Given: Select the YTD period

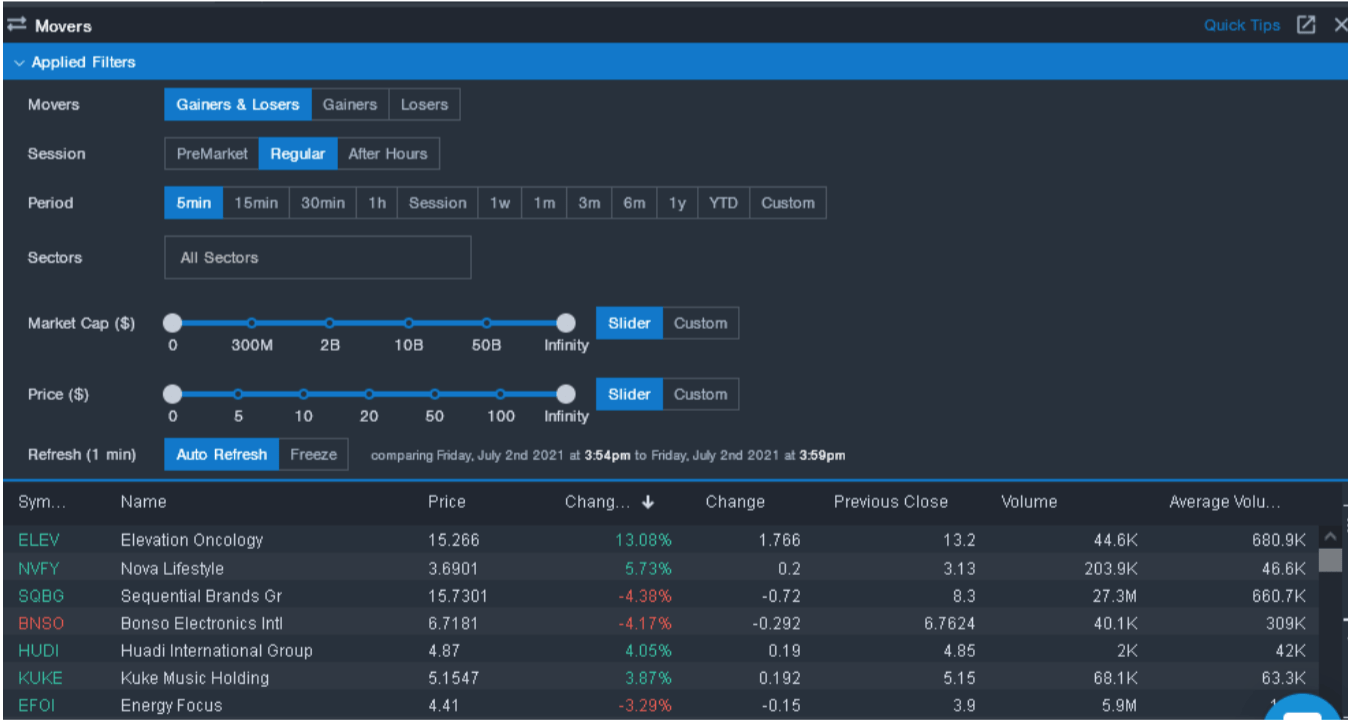Looking at the screenshot, I should (x=722, y=202).
